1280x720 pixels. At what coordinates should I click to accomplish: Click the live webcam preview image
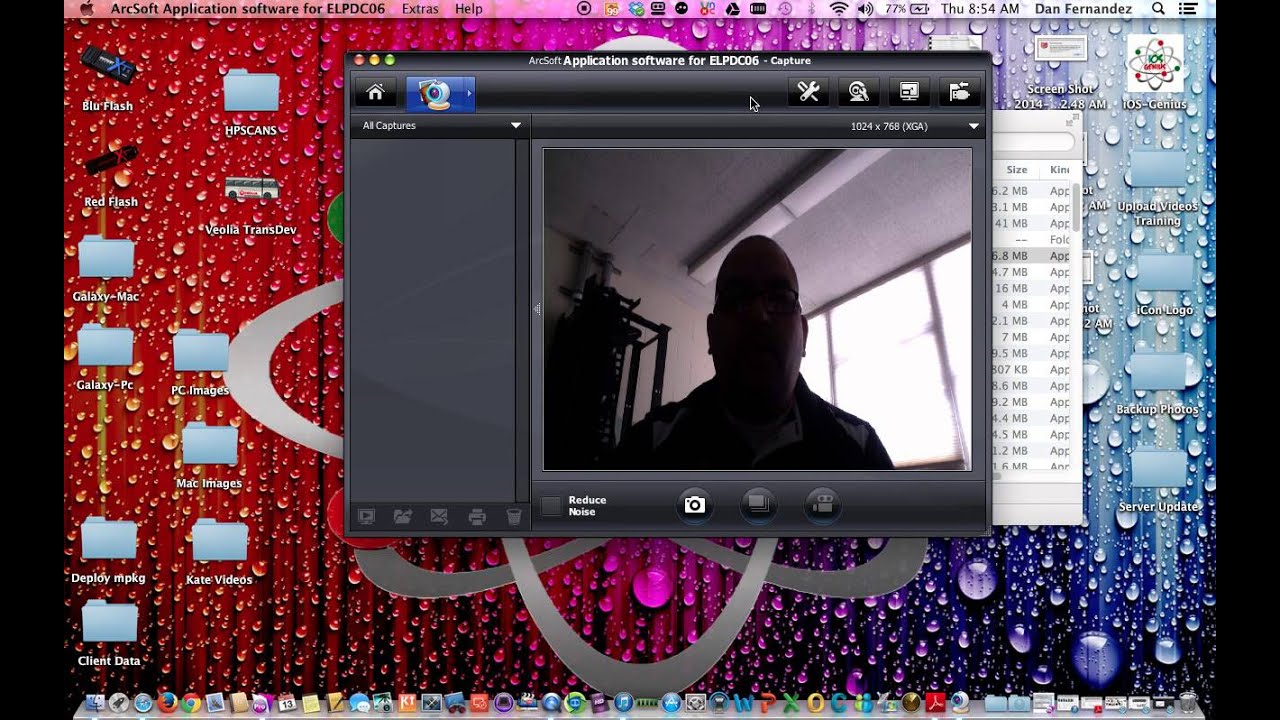(x=757, y=309)
